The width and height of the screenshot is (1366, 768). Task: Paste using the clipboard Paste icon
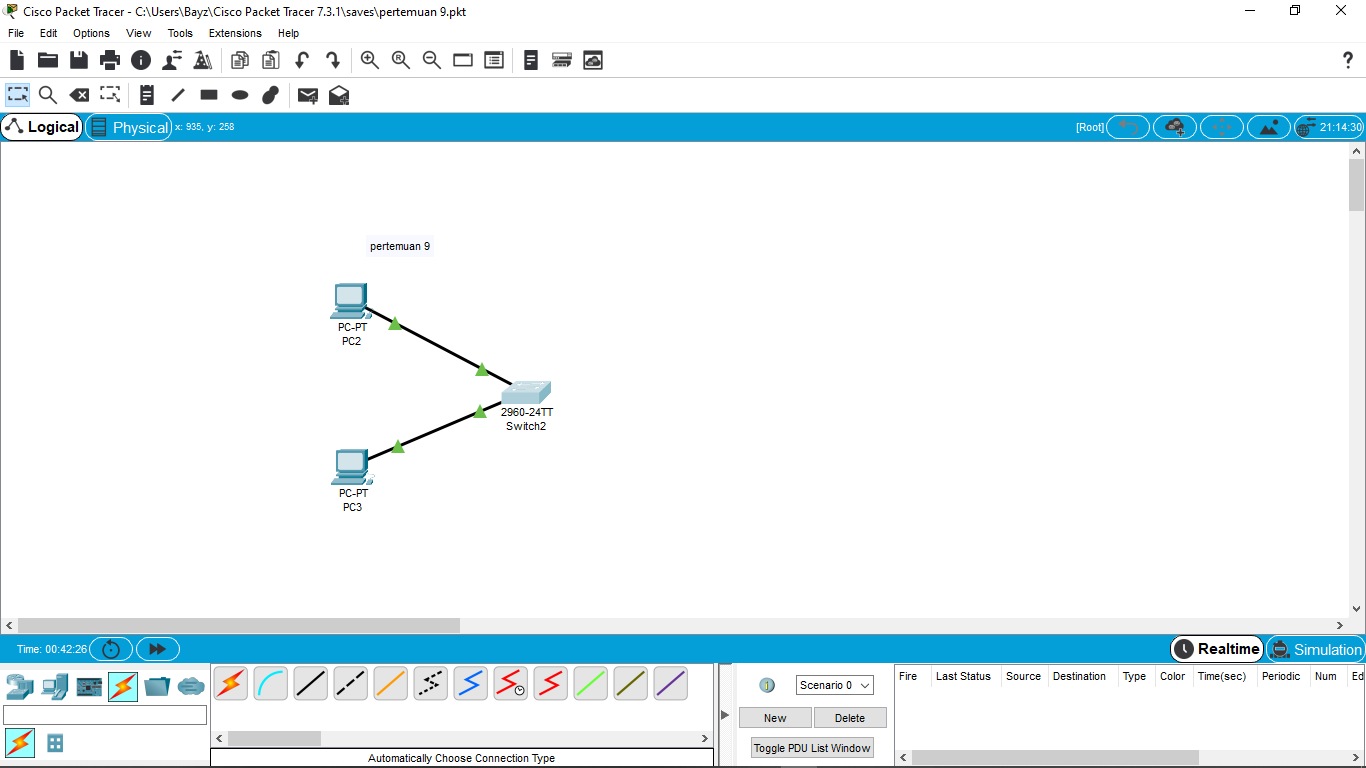(271, 60)
